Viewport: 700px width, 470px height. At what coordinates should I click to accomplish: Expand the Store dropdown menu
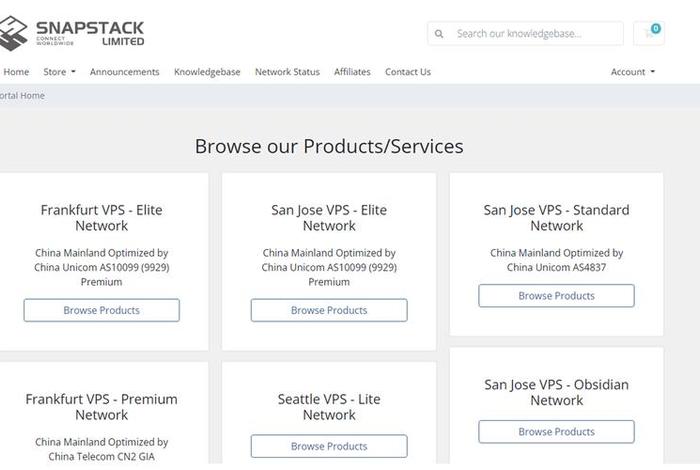coord(58,72)
